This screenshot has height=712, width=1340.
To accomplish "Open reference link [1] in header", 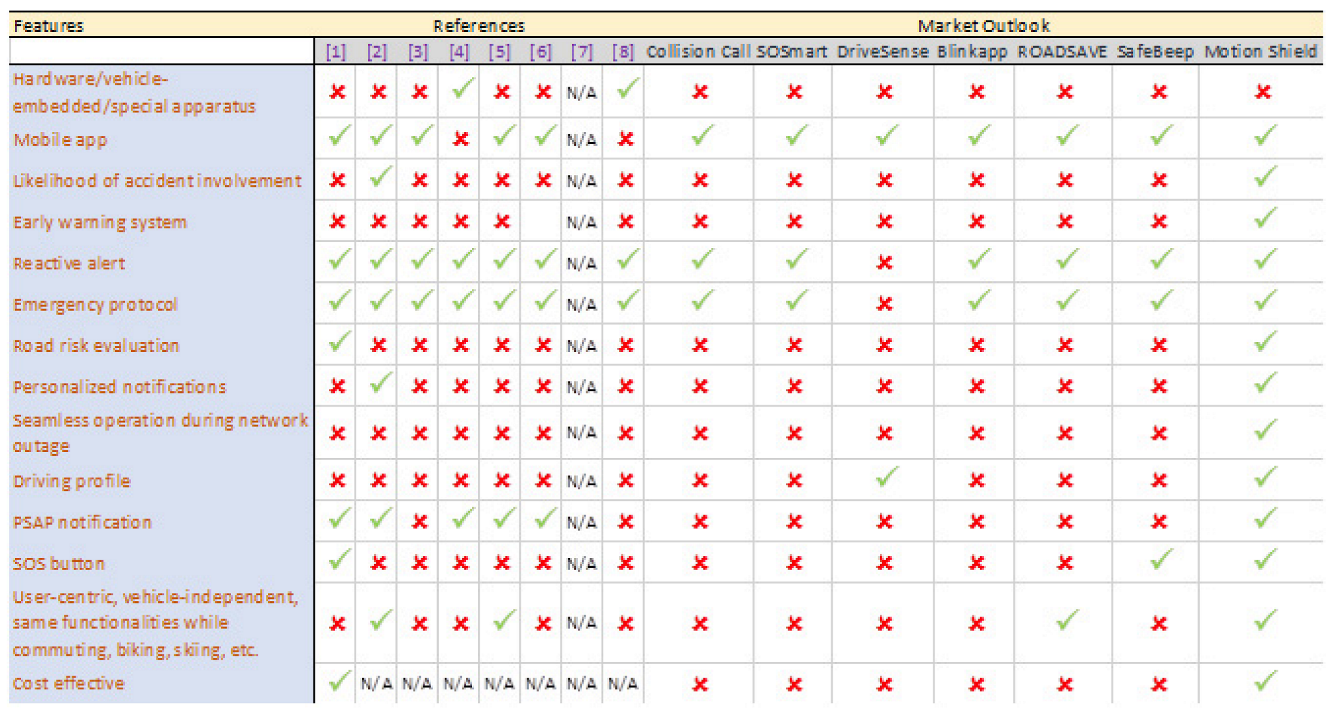I will (338, 52).
